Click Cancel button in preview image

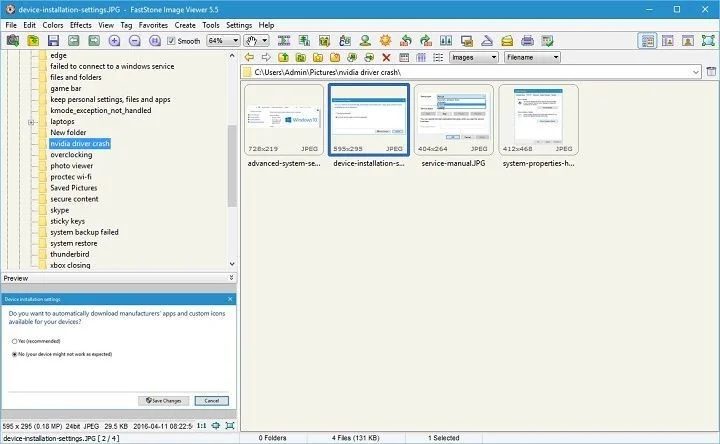coord(211,401)
